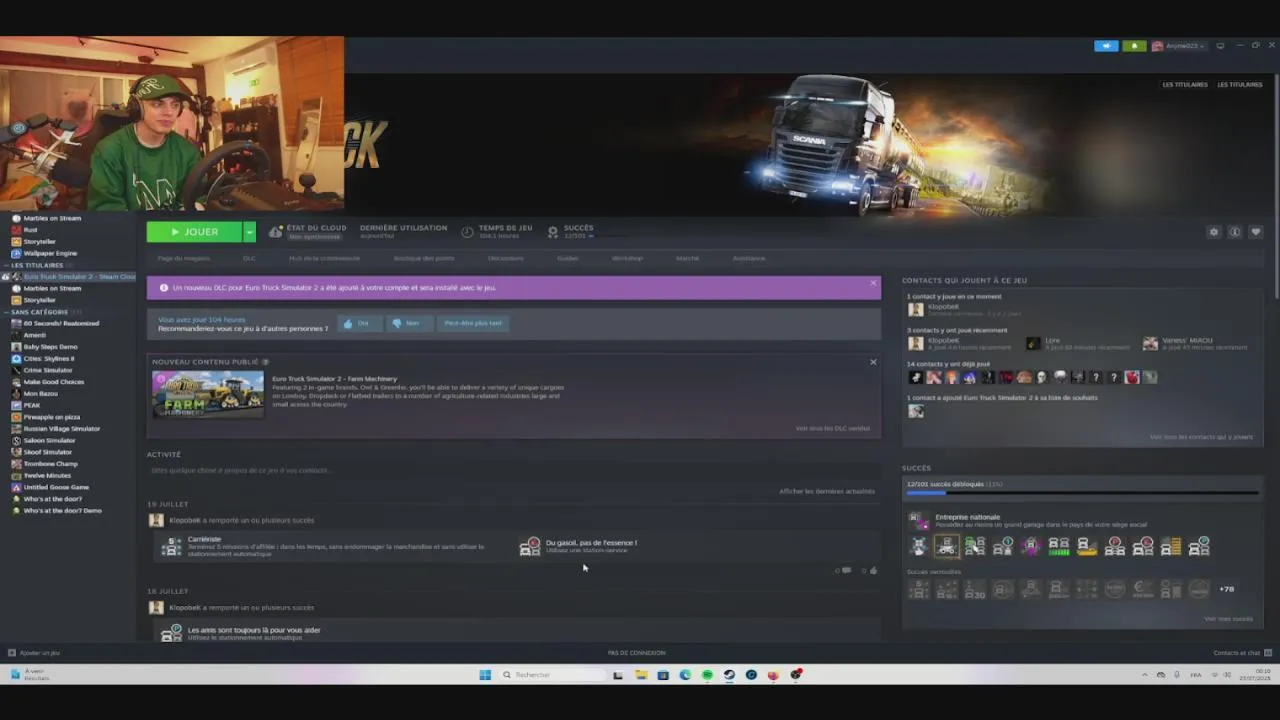Screen dimensions: 1280x720
Task: Dismiss the purple new DLC notification
Action: point(873,284)
